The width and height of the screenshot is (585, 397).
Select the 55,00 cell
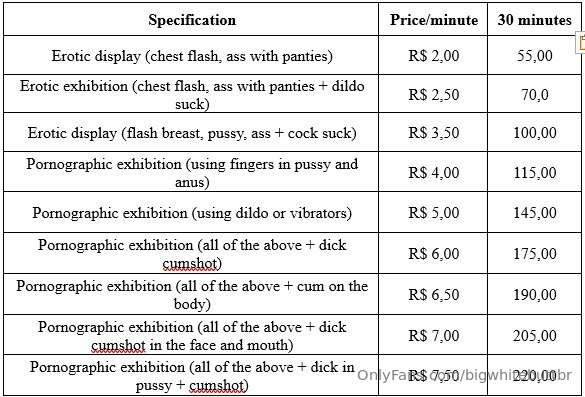pyautogui.click(x=534, y=55)
